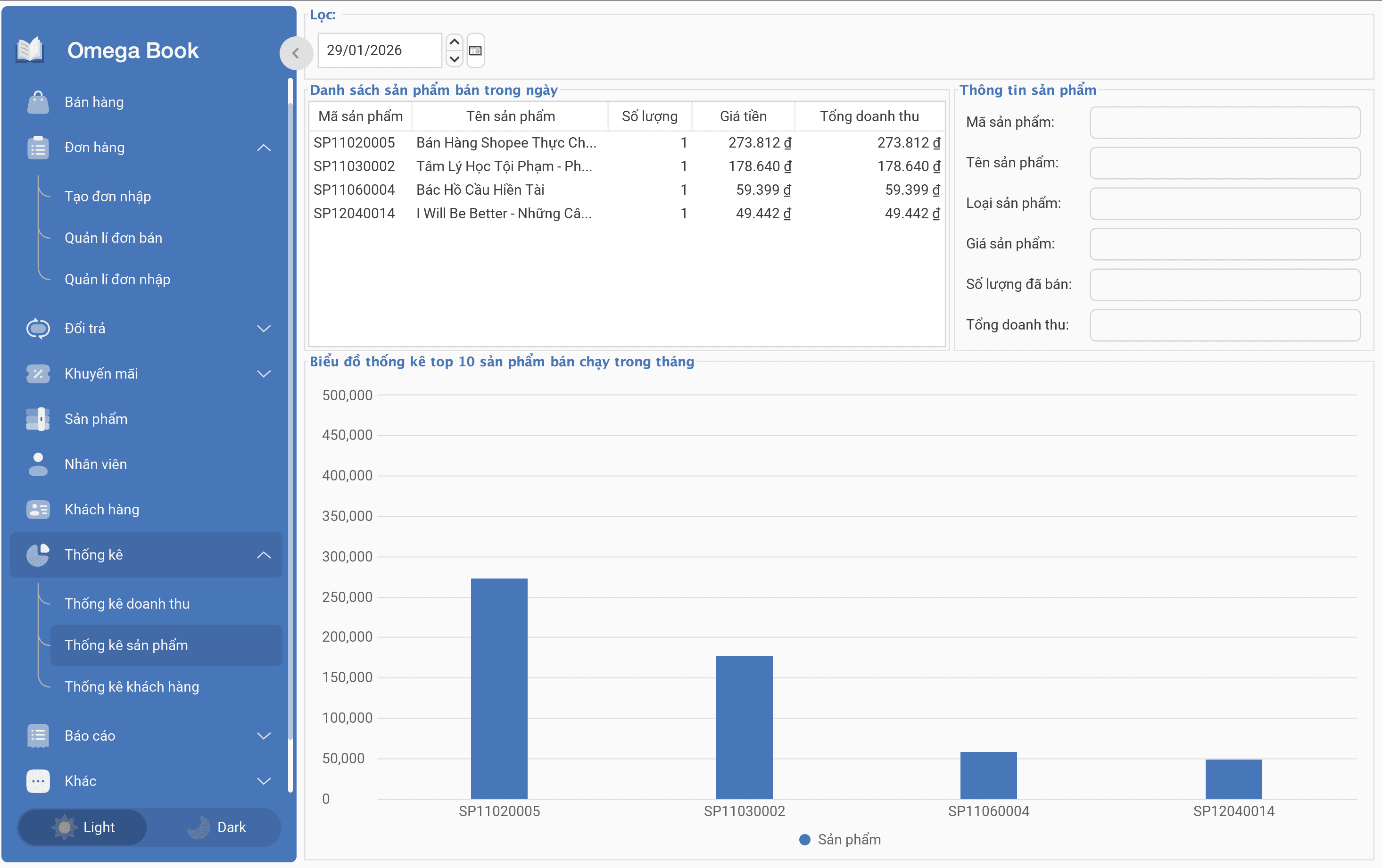This screenshot has width=1382, height=868.
Task: Click the Khuyến mãi discount icon
Action: (38, 374)
